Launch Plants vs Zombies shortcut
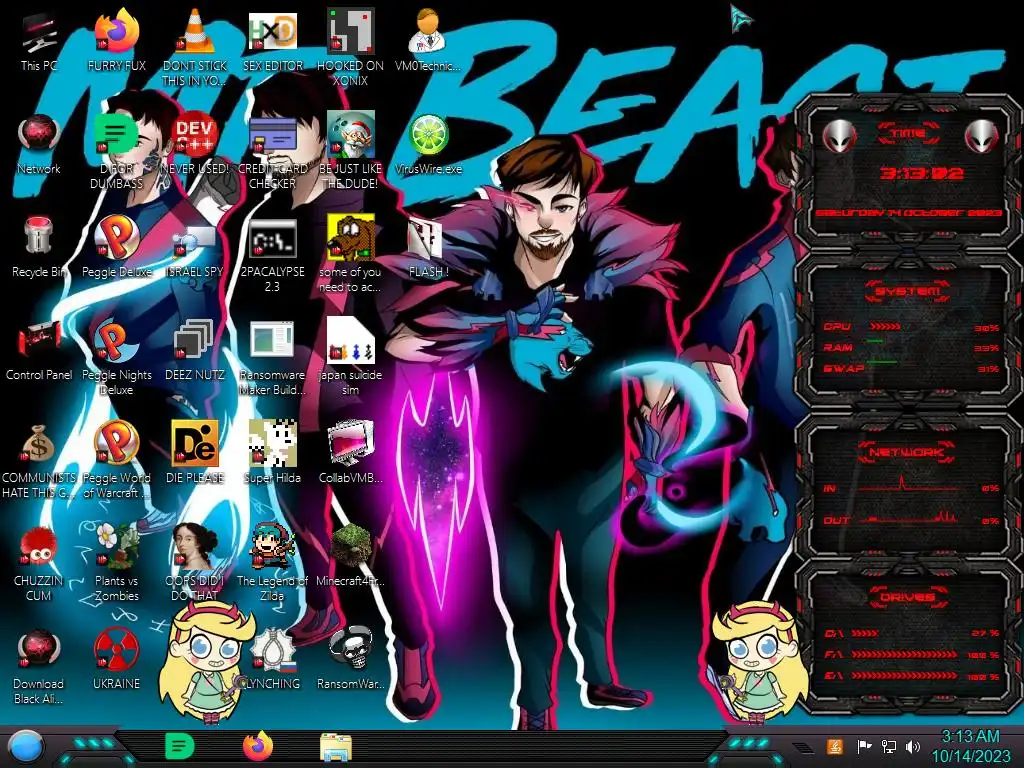The width and height of the screenshot is (1024, 768). [116, 564]
